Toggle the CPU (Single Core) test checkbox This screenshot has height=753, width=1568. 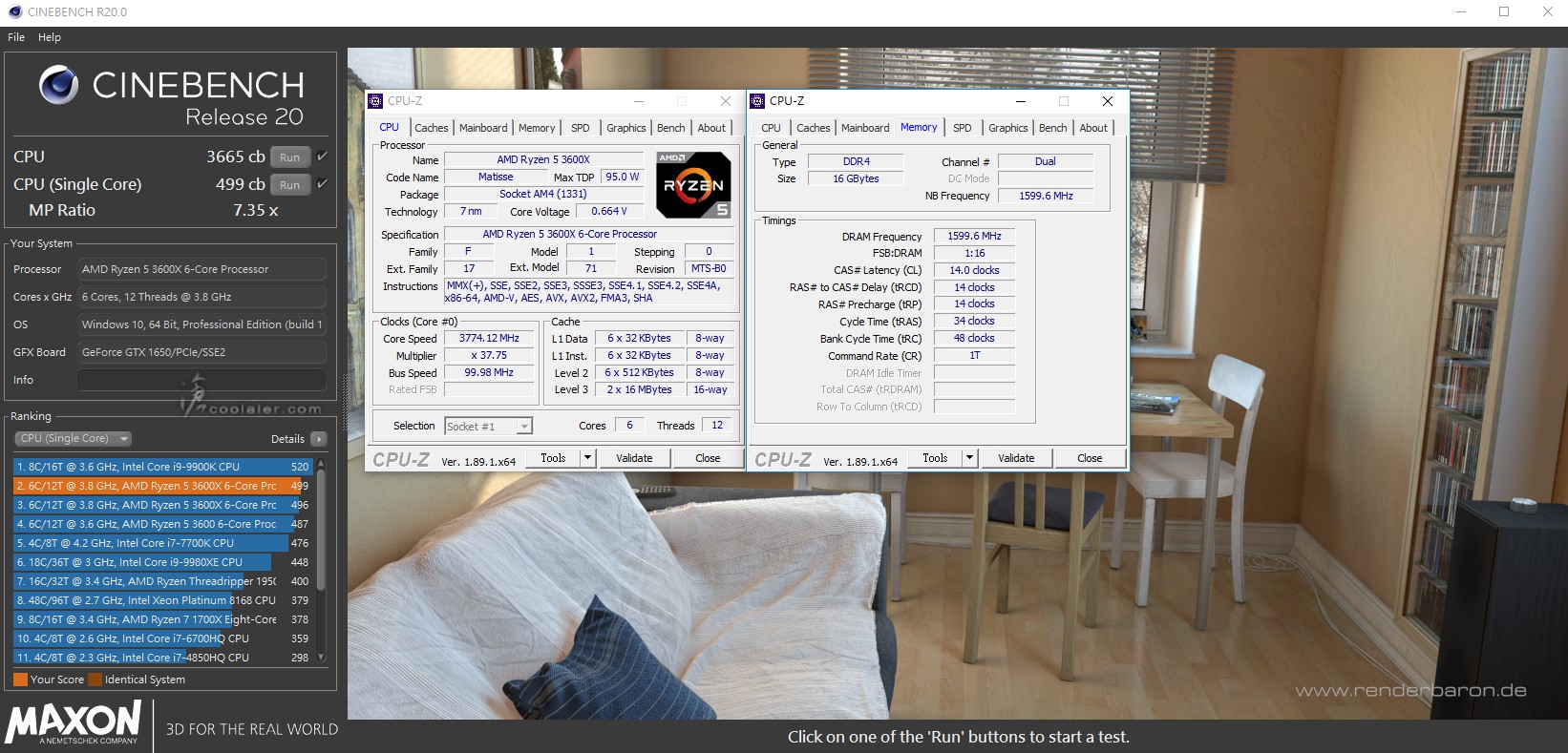(322, 184)
